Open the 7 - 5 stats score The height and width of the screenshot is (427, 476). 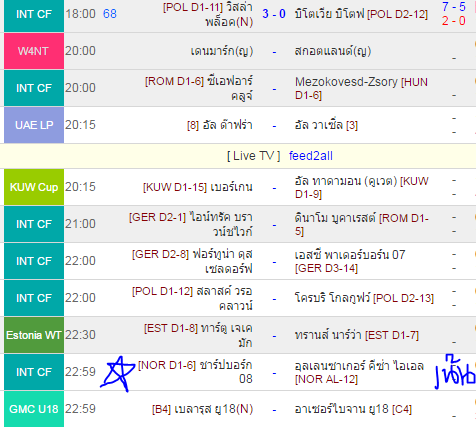tap(454, 7)
